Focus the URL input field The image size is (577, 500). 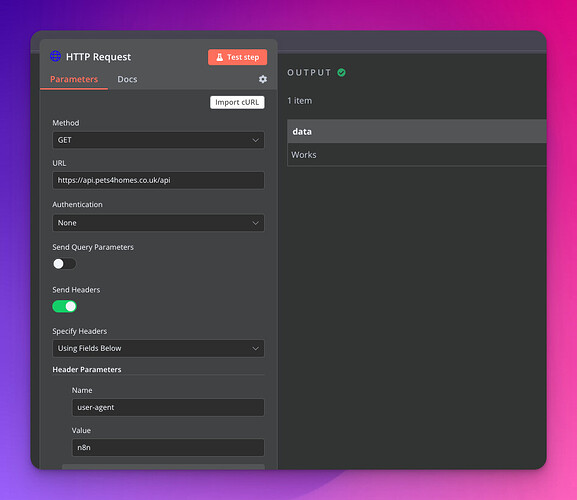click(x=158, y=180)
